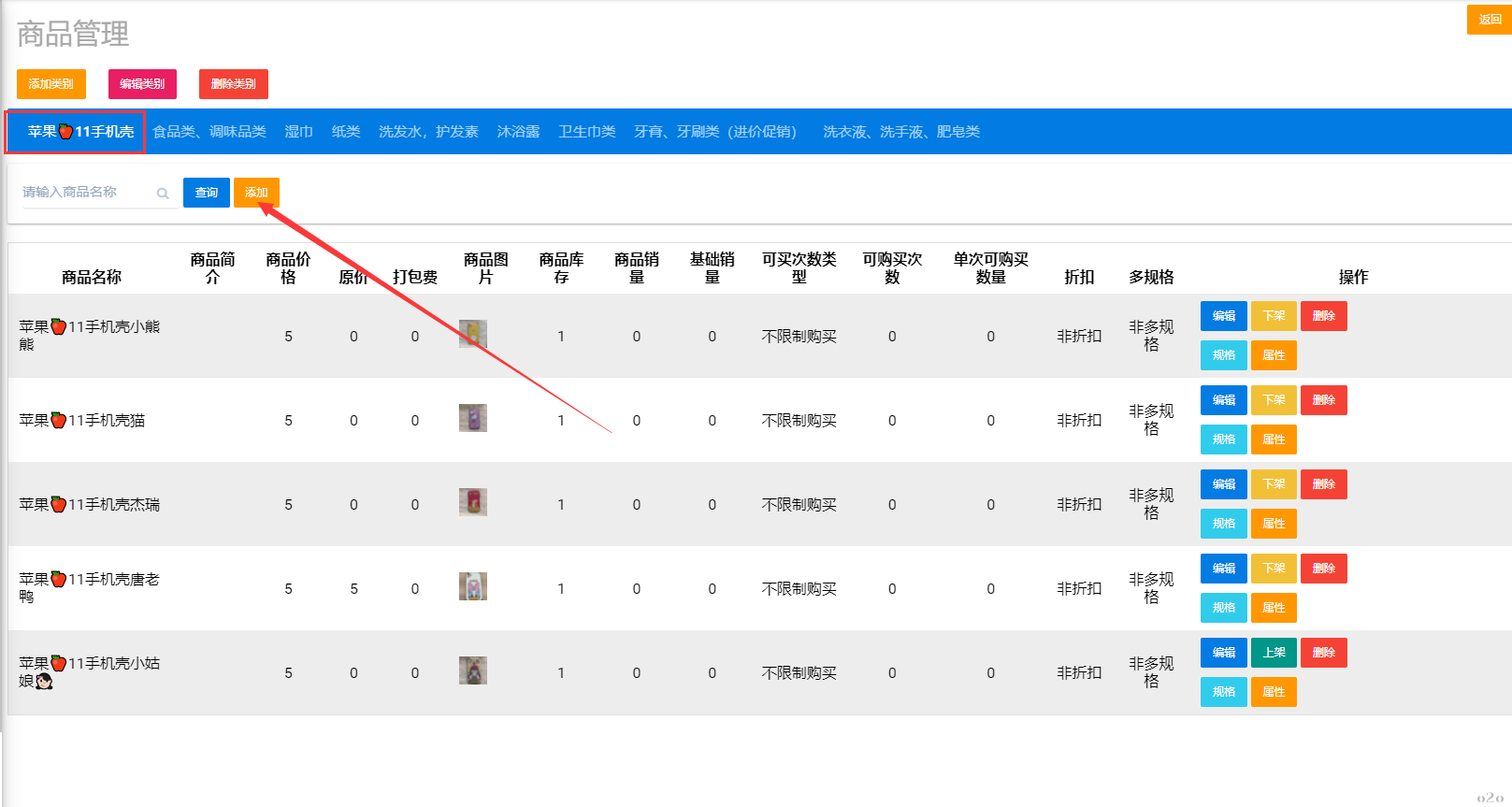1512x807 pixels.
Task: Open the 唐老鸭 phone case product image
Action: [473, 586]
